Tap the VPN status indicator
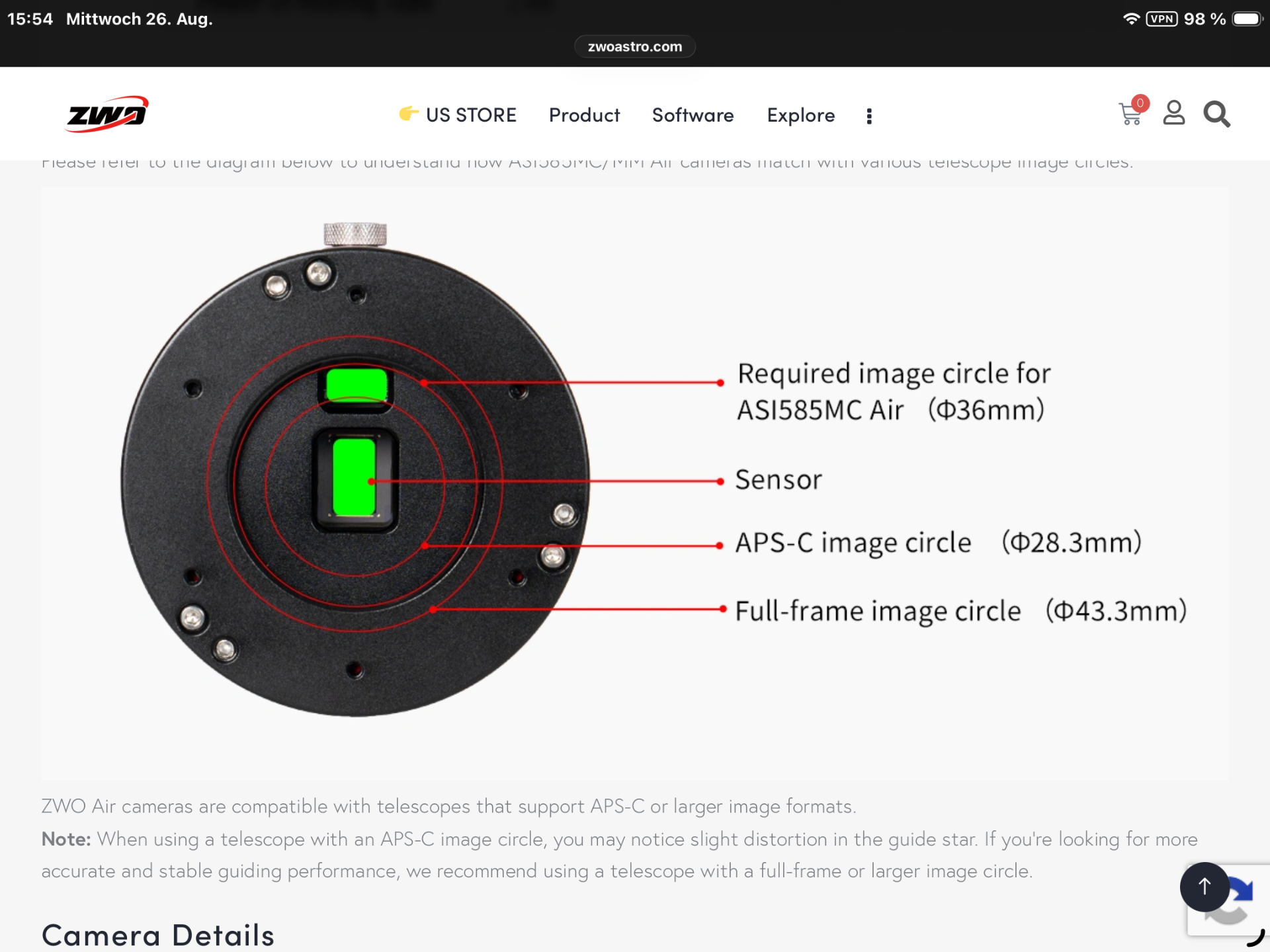 (1162, 19)
